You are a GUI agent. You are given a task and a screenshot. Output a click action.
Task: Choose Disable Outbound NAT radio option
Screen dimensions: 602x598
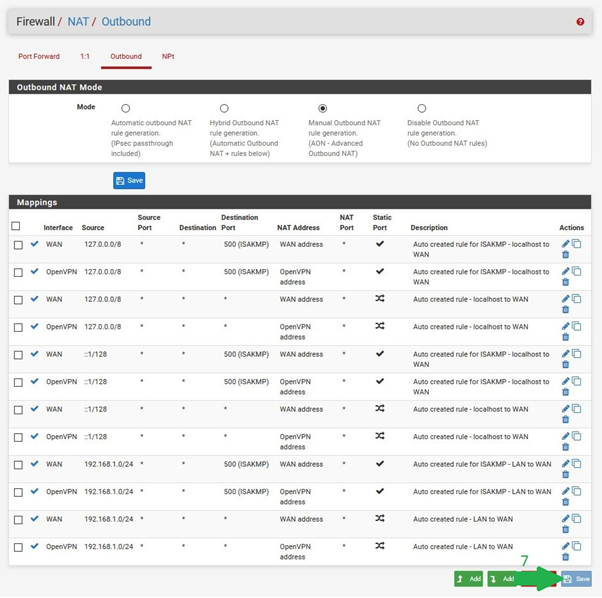click(x=422, y=108)
